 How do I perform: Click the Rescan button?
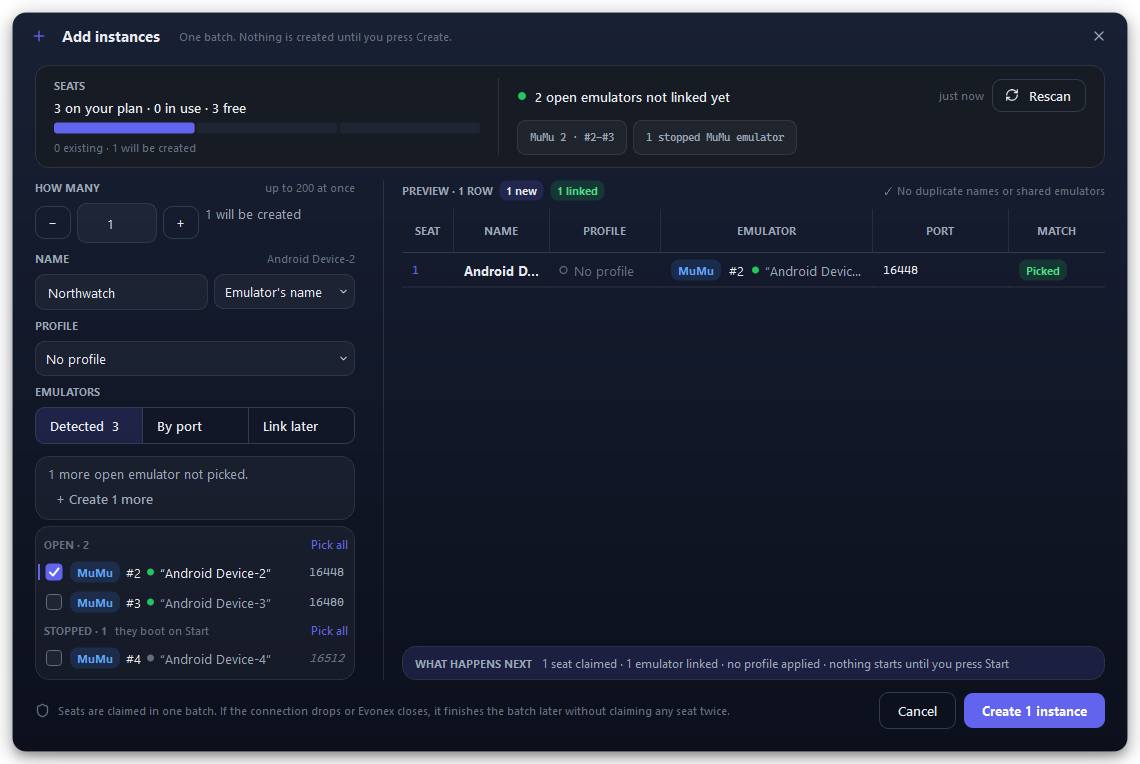pyautogui.click(x=1038, y=96)
